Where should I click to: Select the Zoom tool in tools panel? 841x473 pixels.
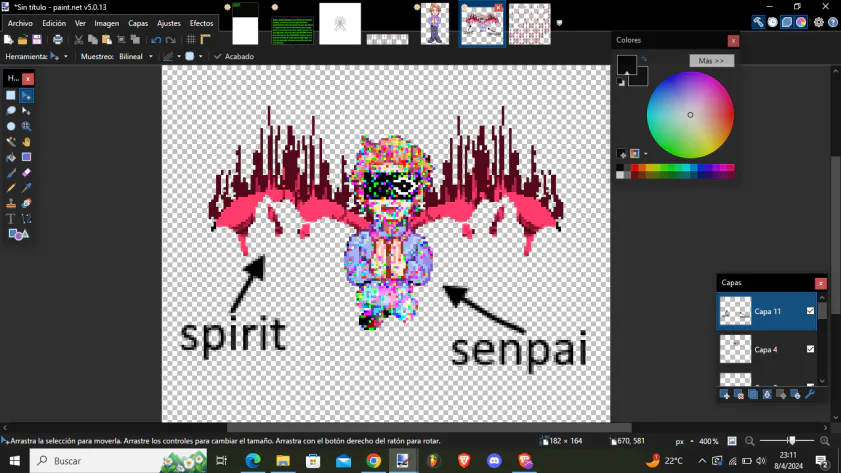pos(26,127)
